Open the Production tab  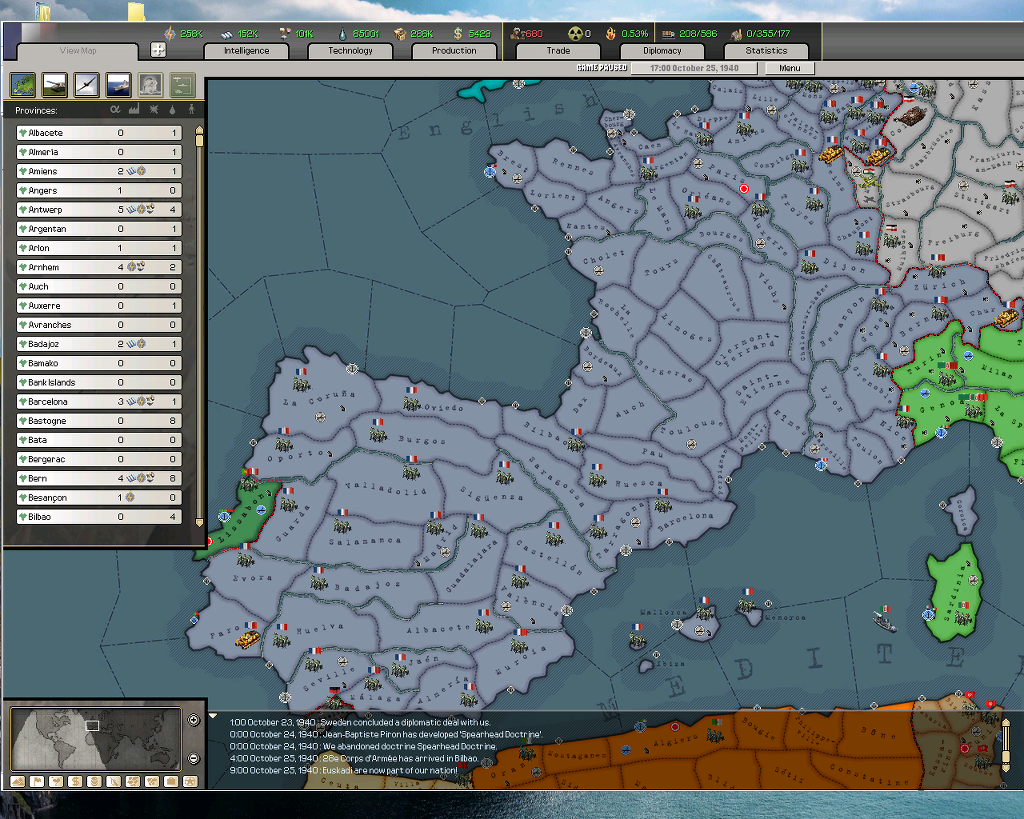pos(454,51)
